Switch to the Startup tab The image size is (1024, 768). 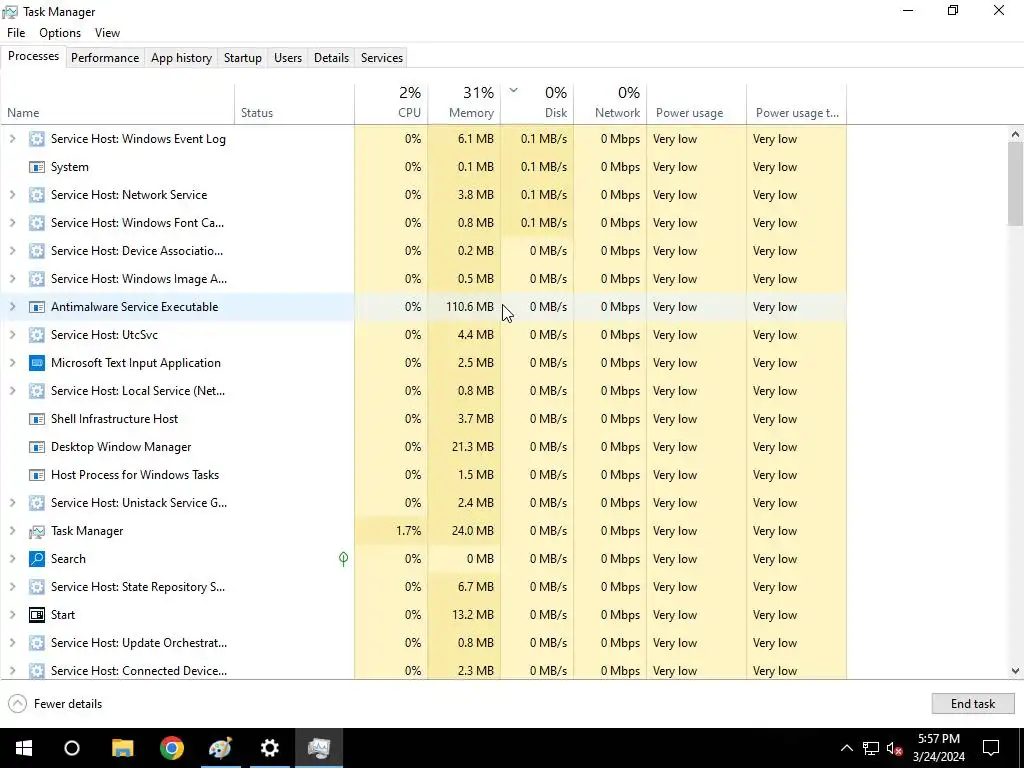[243, 57]
